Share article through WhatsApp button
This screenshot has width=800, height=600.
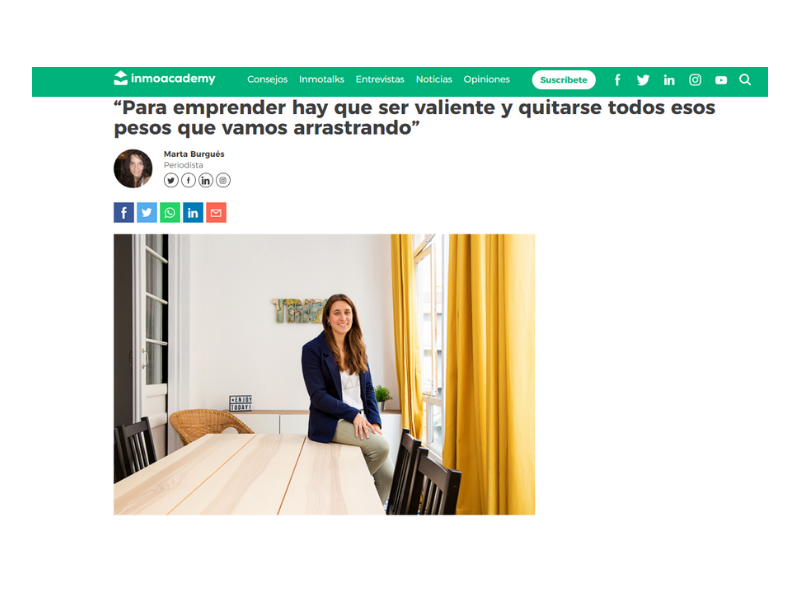click(170, 212)
